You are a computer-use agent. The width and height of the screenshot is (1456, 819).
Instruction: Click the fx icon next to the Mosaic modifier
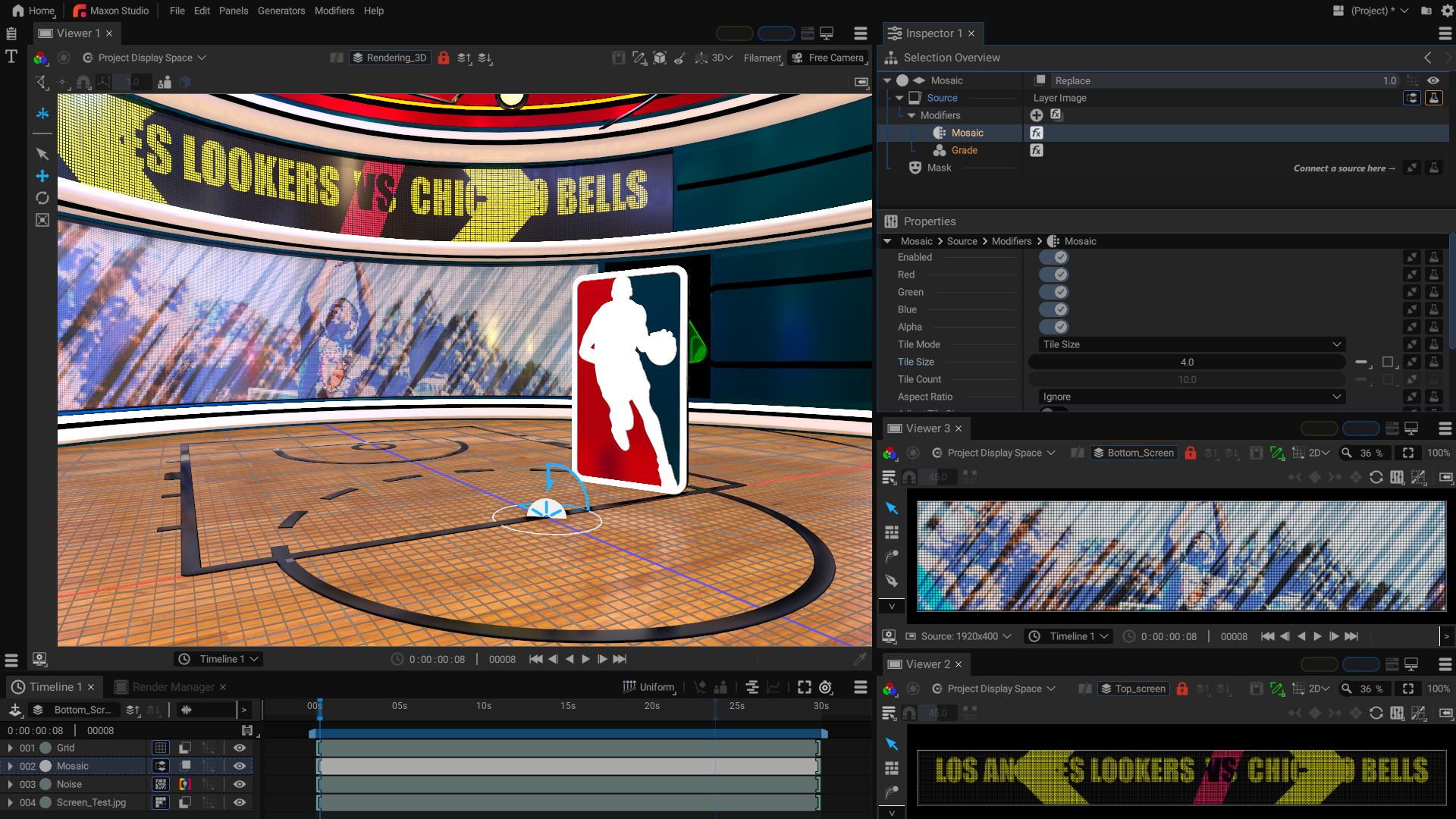pos(1036,133)
